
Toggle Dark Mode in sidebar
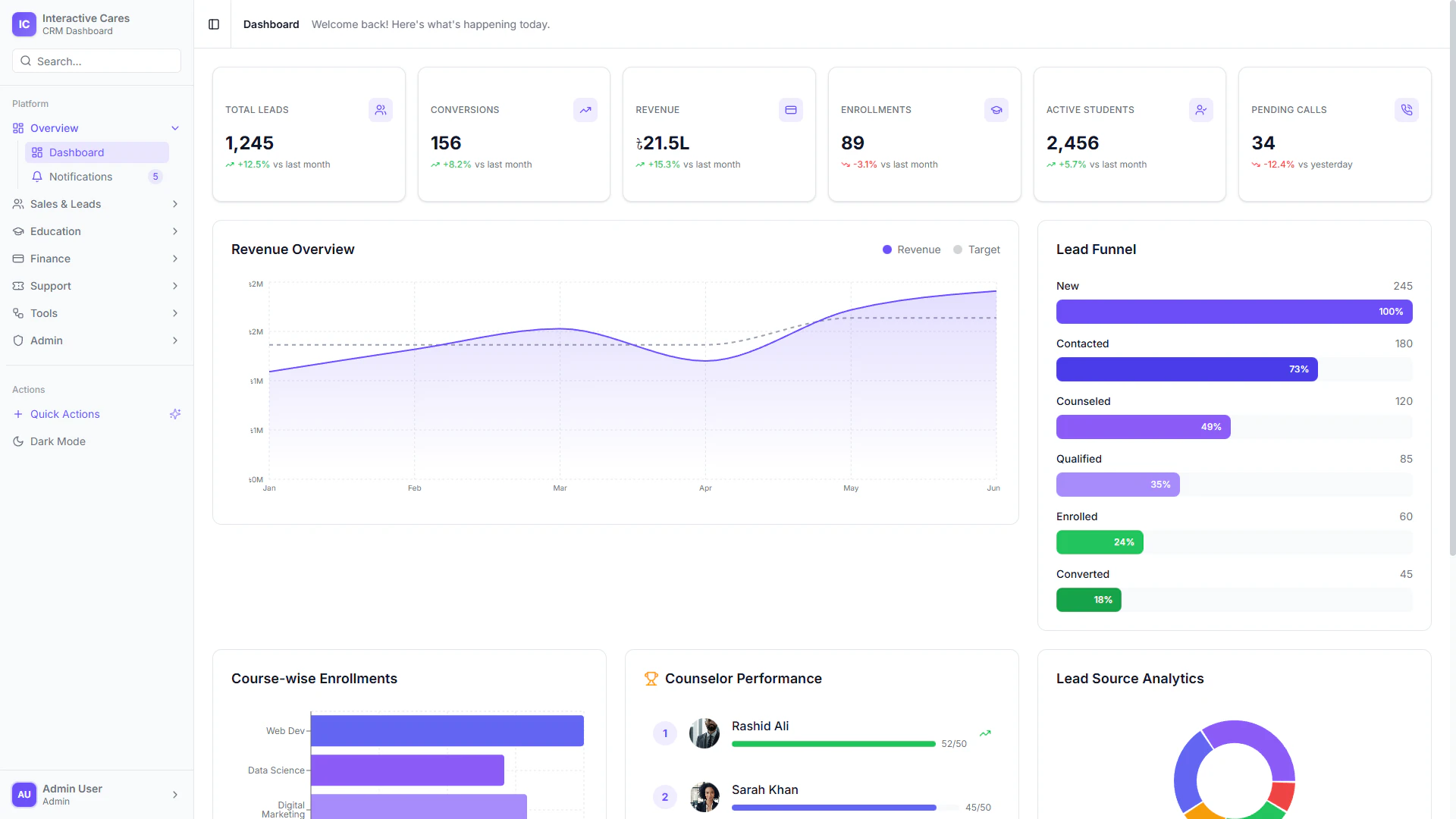click(x=58, y=441)
